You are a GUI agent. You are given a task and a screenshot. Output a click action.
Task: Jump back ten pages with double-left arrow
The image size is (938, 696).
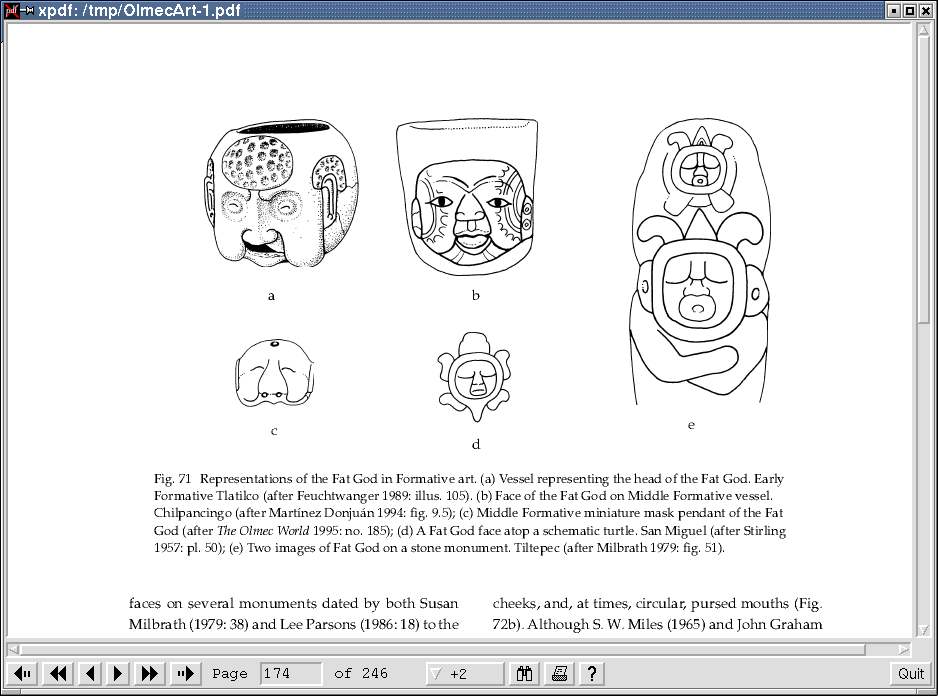click(58, 674)
